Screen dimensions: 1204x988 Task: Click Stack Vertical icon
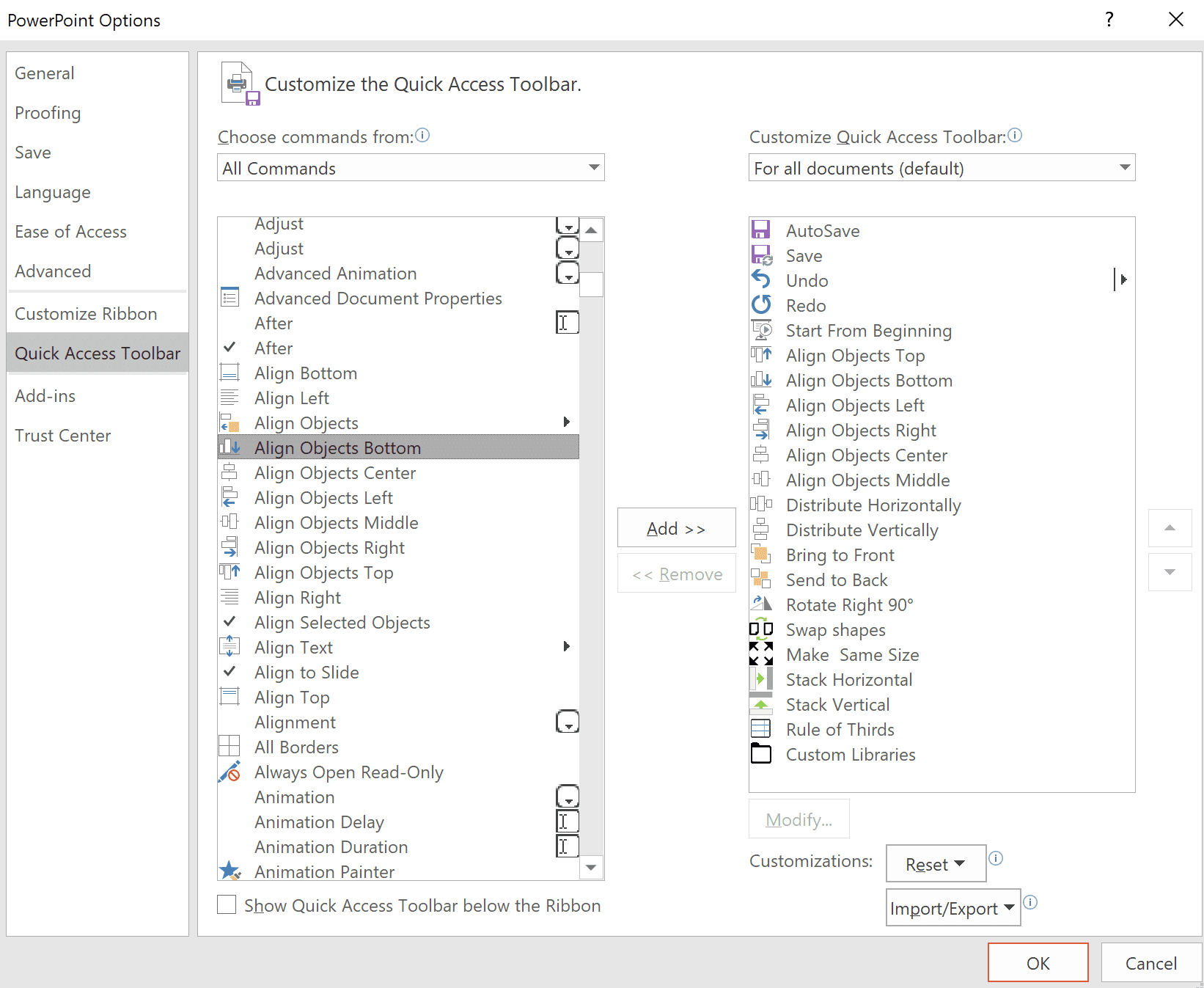click(x=760, y=704)
